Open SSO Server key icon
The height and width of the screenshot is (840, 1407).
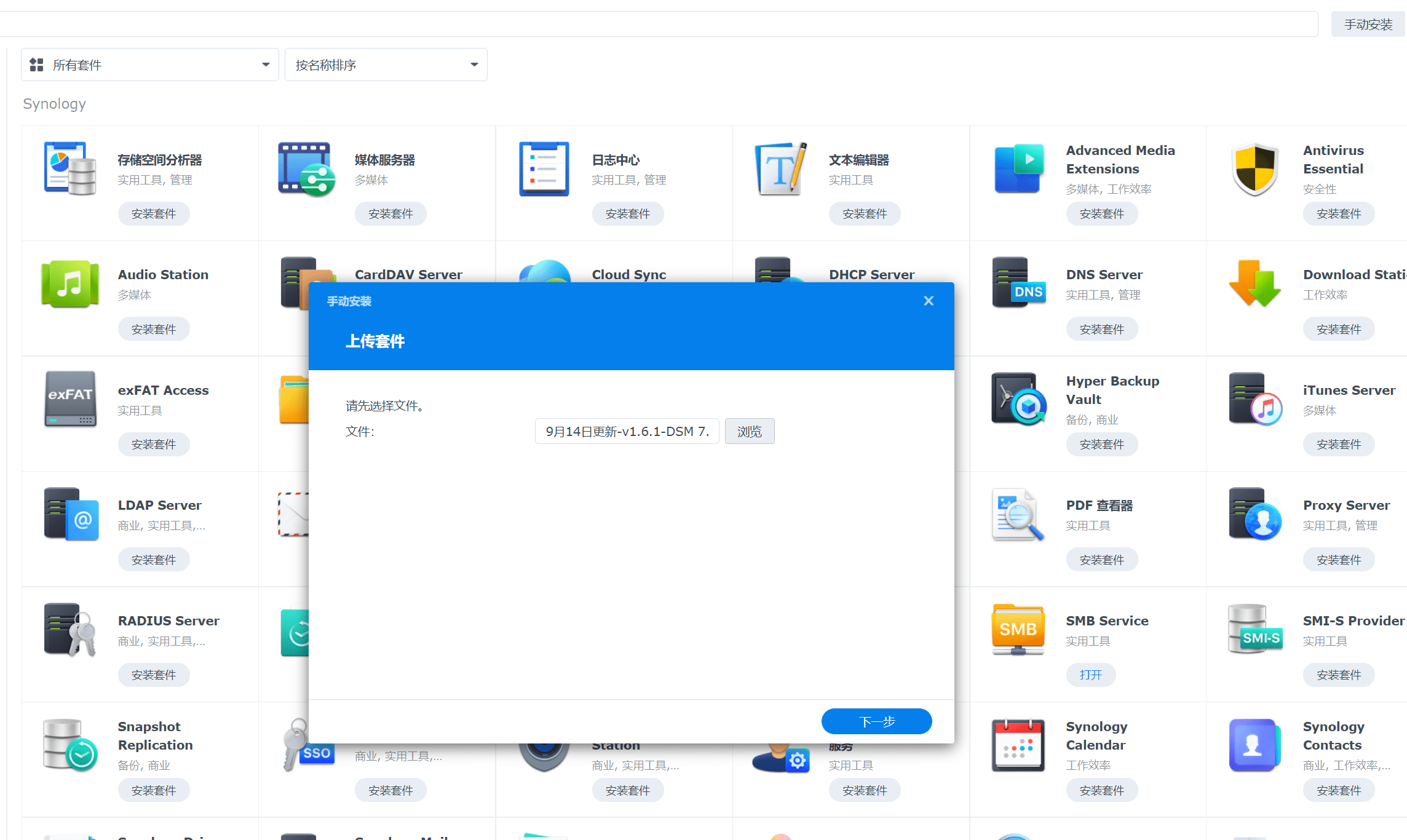[309, 745]
